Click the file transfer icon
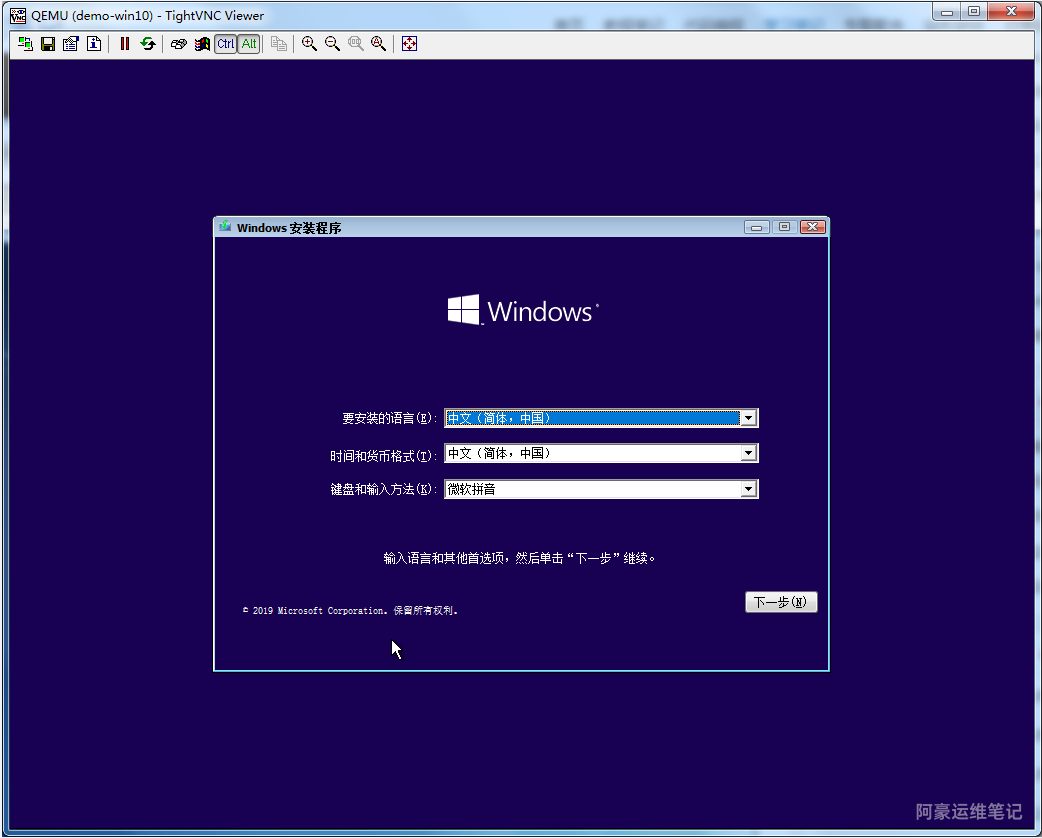1042x838 pixels. (279, 44)
